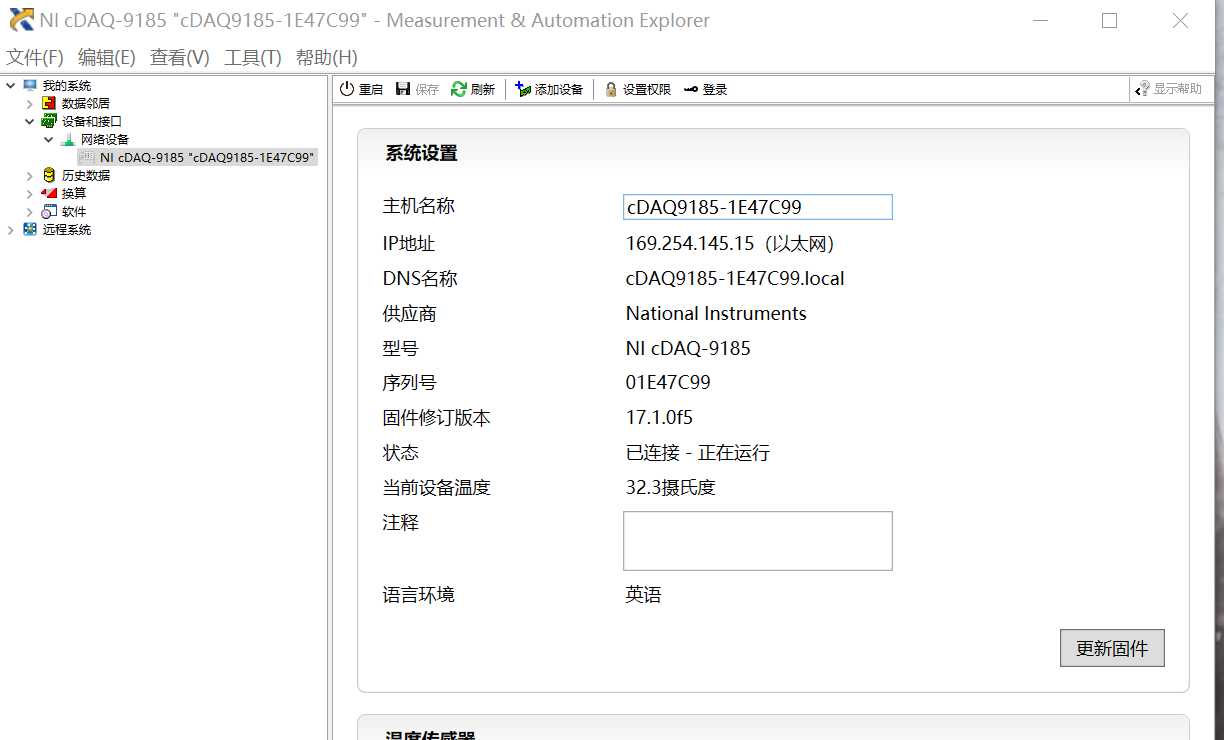Click the 重启 restart toolbar icon

[347, 89]
